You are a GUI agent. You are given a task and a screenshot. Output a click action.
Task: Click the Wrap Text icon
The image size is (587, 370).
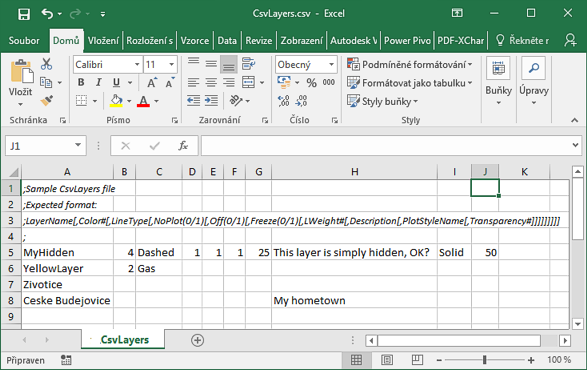[248, 64]
